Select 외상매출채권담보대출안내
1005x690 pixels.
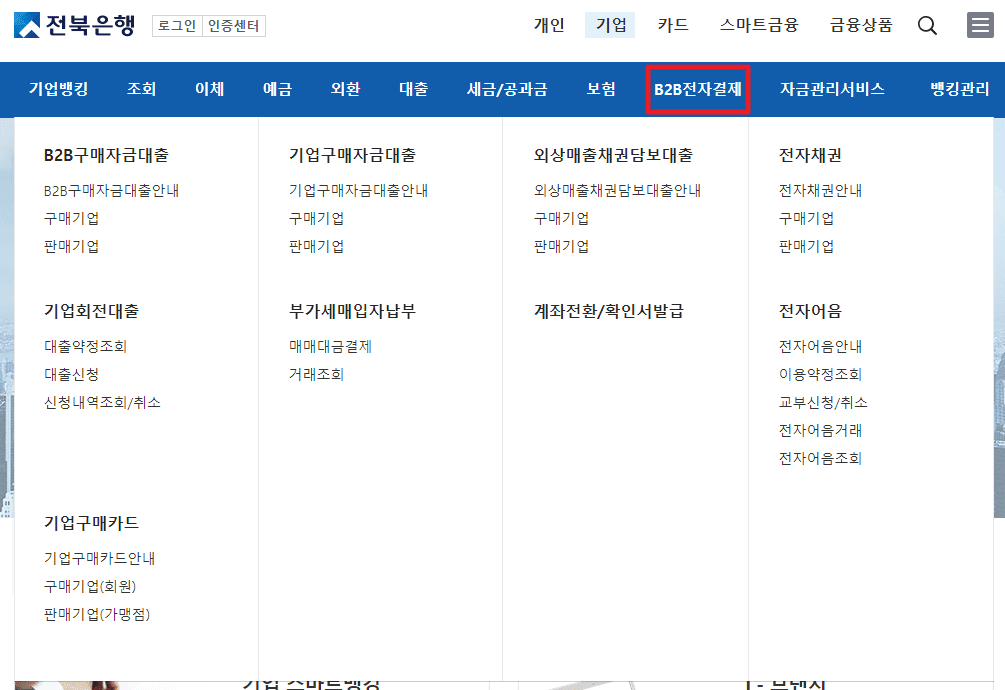[x=616, y=190]
